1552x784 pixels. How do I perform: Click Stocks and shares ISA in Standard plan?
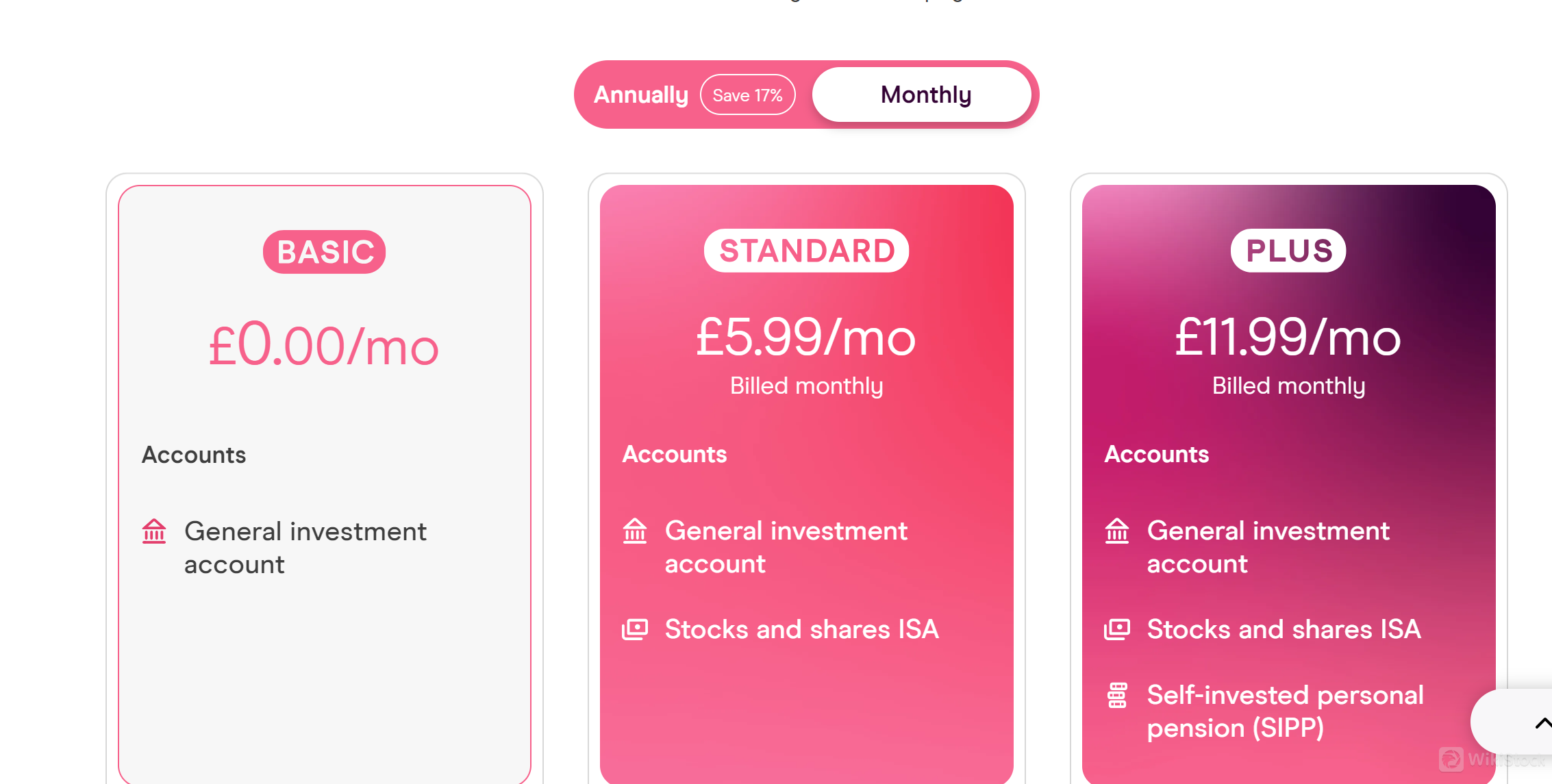(x=801, y=629)
